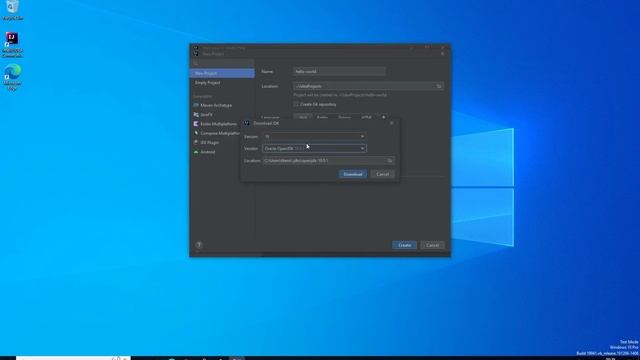
Task: Select Java as project language
Action: 303,118
